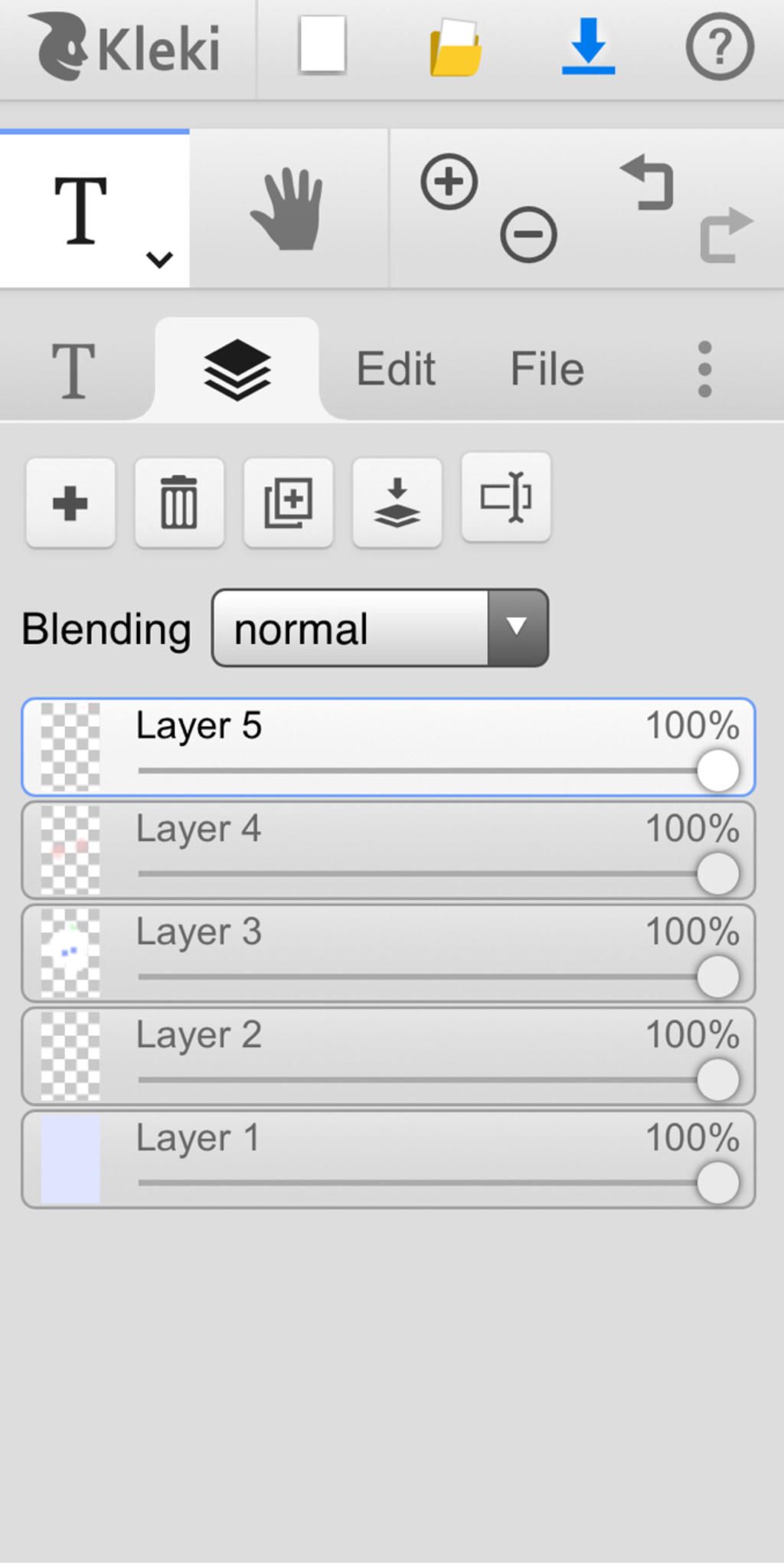Viewport: 784px width, 1564px height.
Task: Open the help question mark icon
Action: click(x=719, y=47)
